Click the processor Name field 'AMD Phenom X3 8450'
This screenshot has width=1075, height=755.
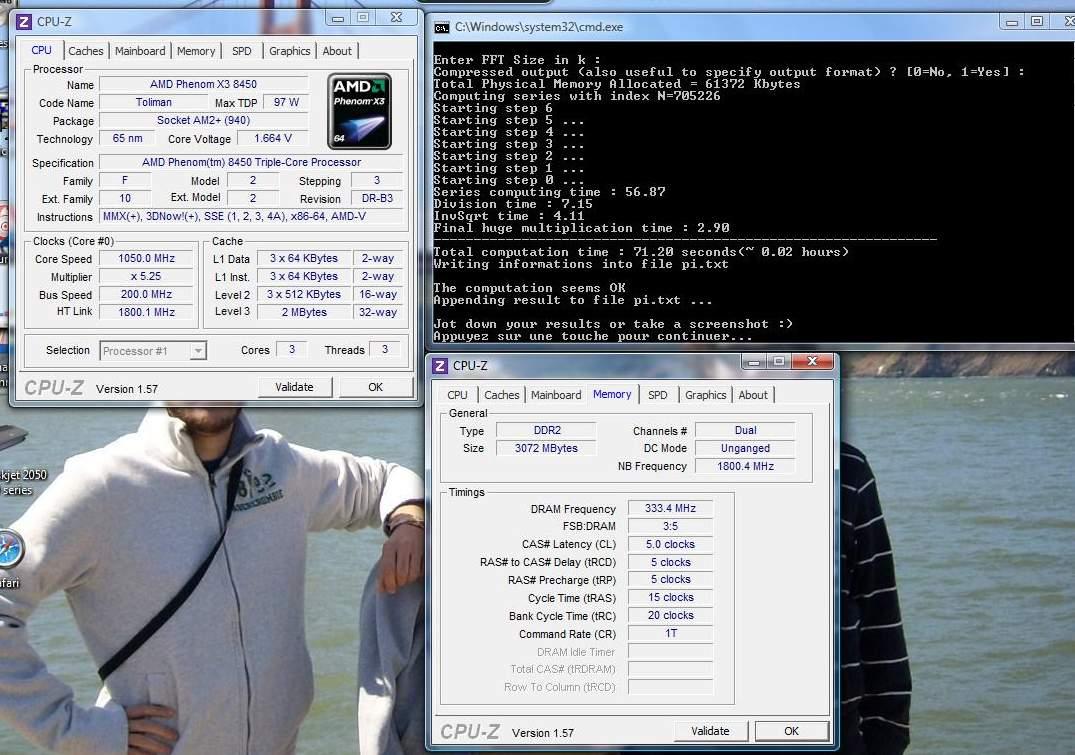click(204, 84)
